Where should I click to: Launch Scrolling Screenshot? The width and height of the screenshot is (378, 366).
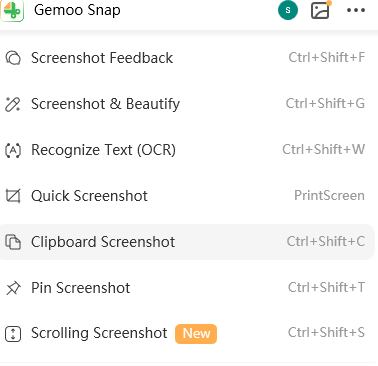[x=187, y=333]
